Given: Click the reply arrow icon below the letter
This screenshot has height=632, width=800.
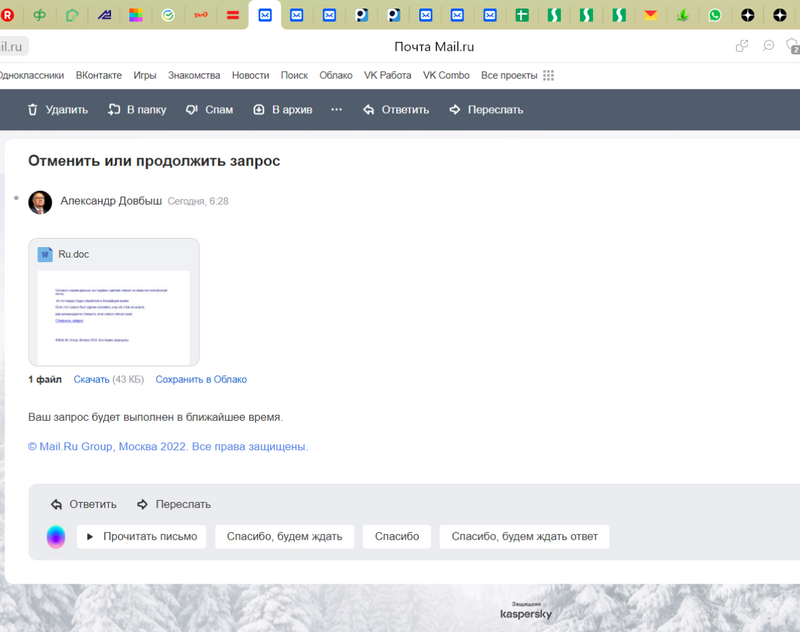Looking at the screenshot, I should pos(56,504).
